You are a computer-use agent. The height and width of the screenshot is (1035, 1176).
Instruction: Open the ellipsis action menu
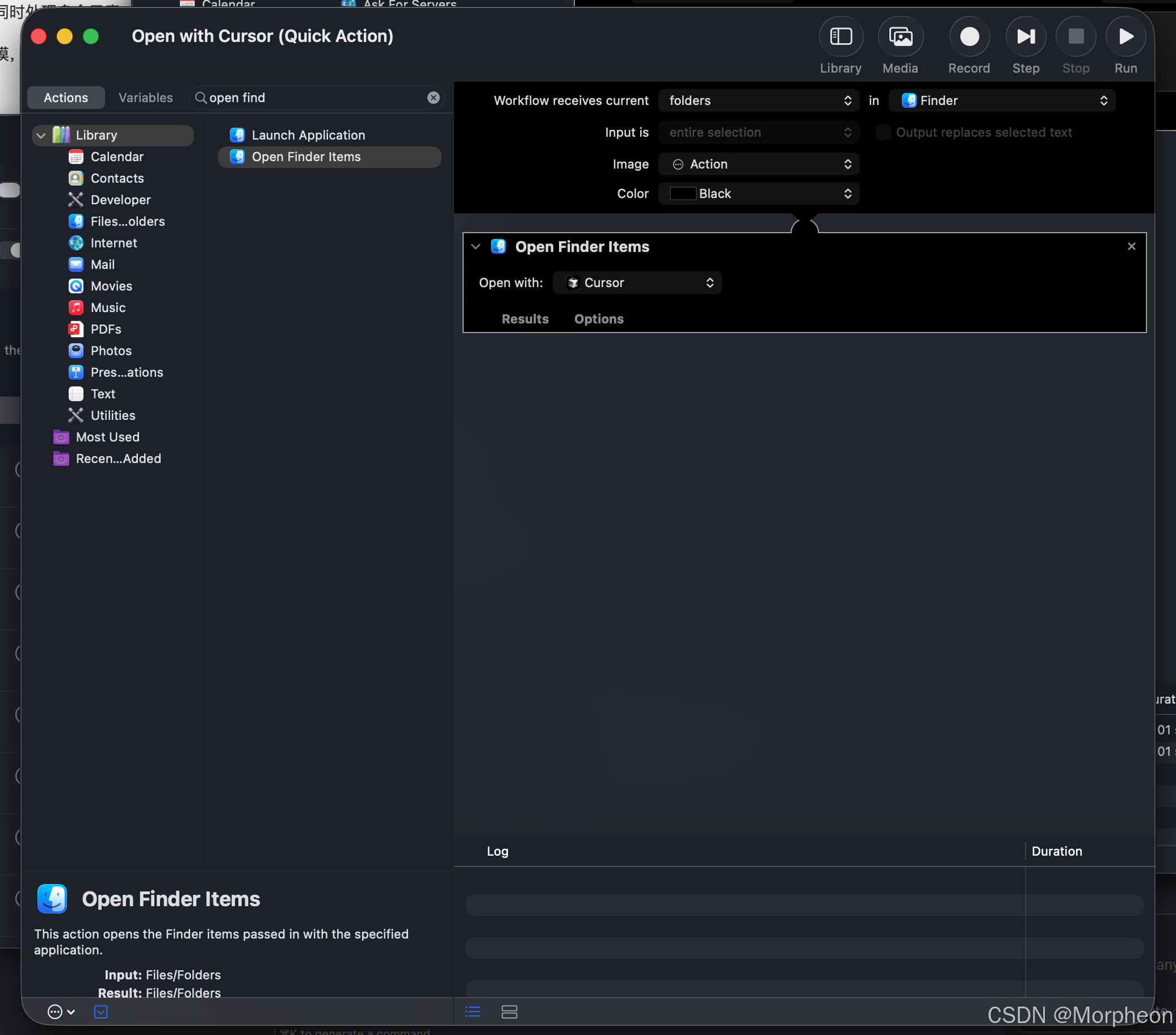click(x=61, y=1012)
